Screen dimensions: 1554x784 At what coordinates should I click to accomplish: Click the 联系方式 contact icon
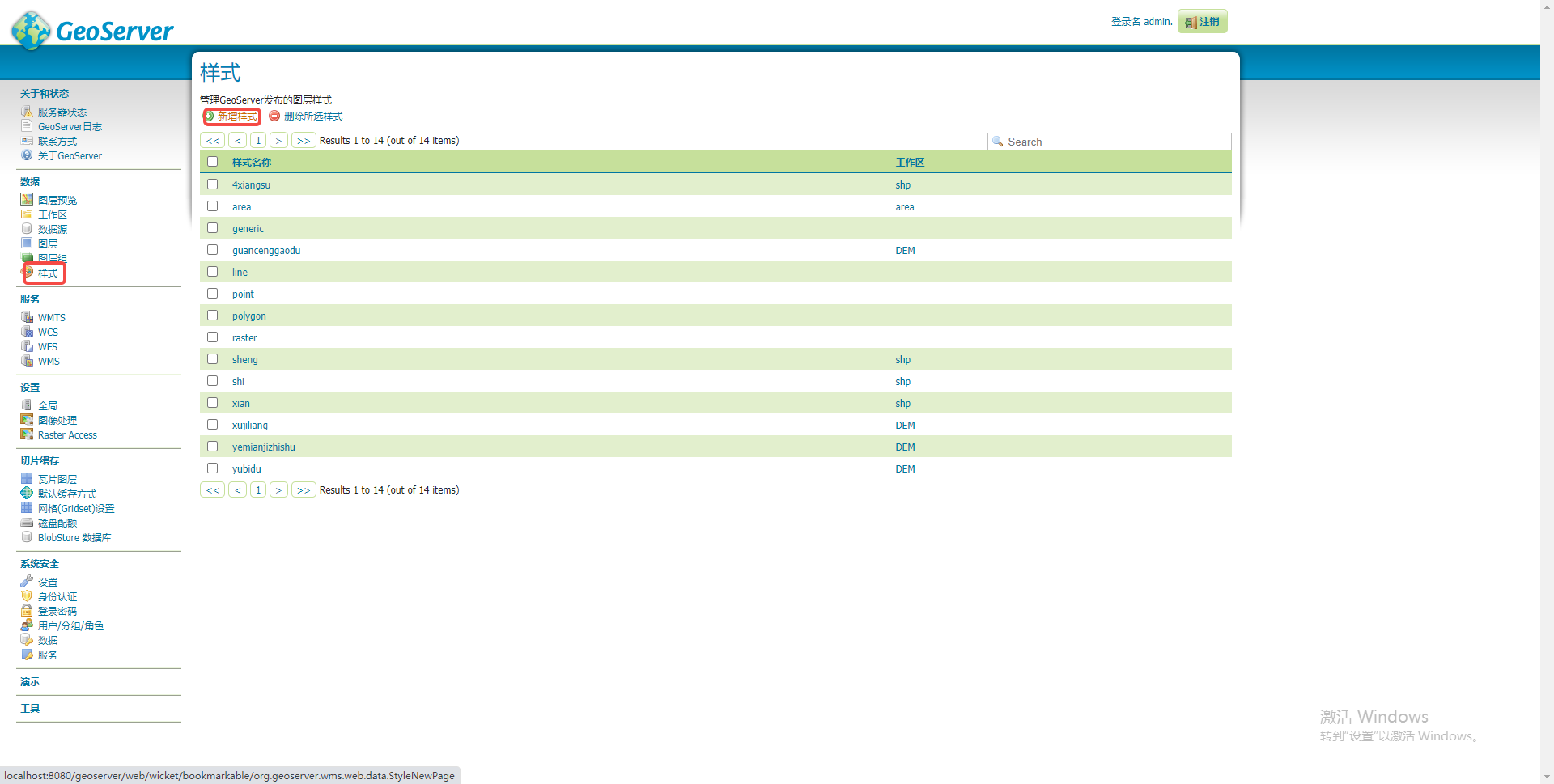pos(27,141)
